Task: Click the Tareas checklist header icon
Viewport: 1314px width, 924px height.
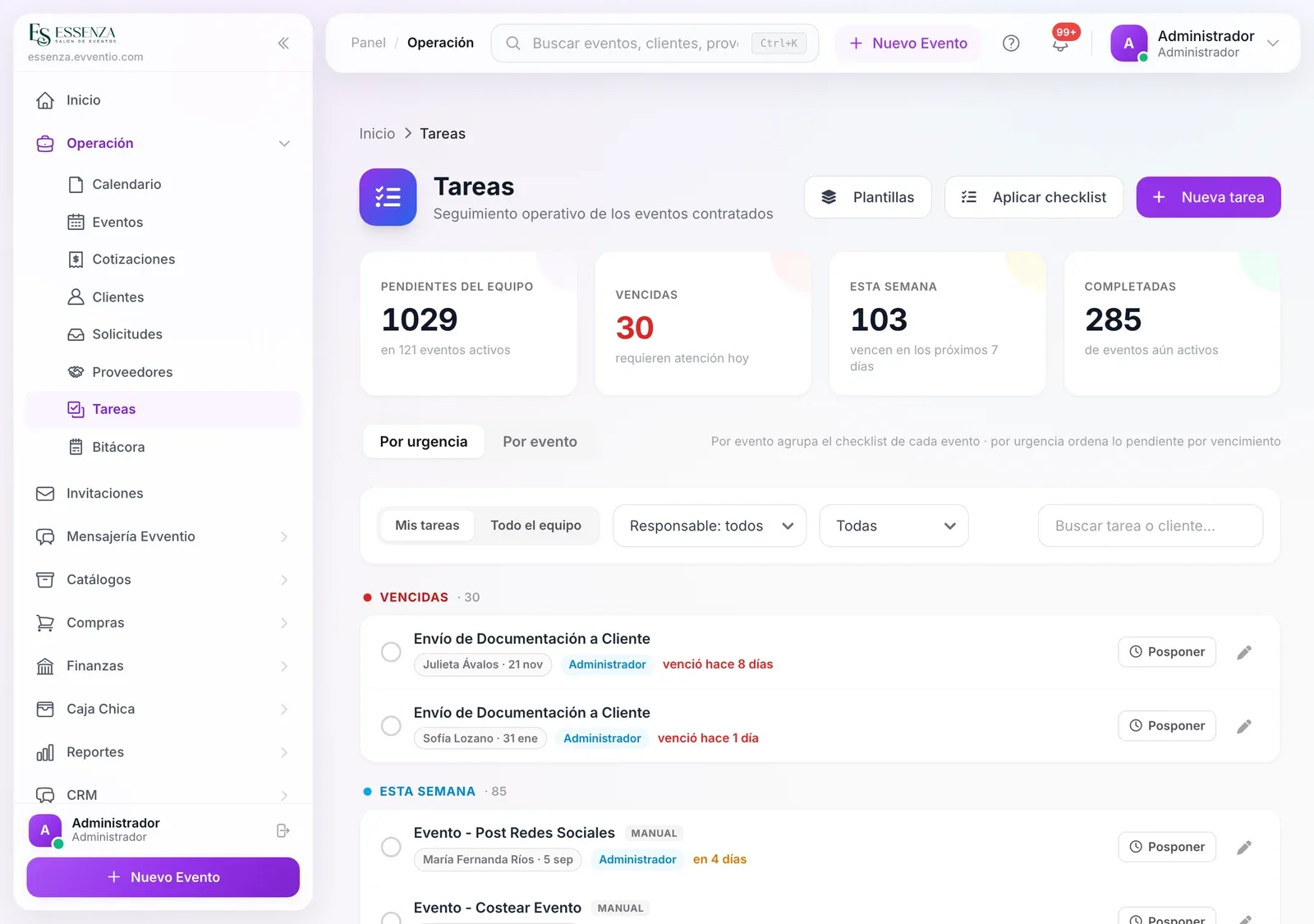Action: 388,197
